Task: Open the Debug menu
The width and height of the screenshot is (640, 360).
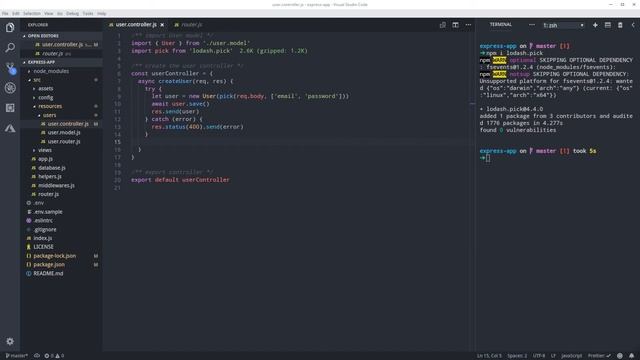Action: [x=72, y=13]
